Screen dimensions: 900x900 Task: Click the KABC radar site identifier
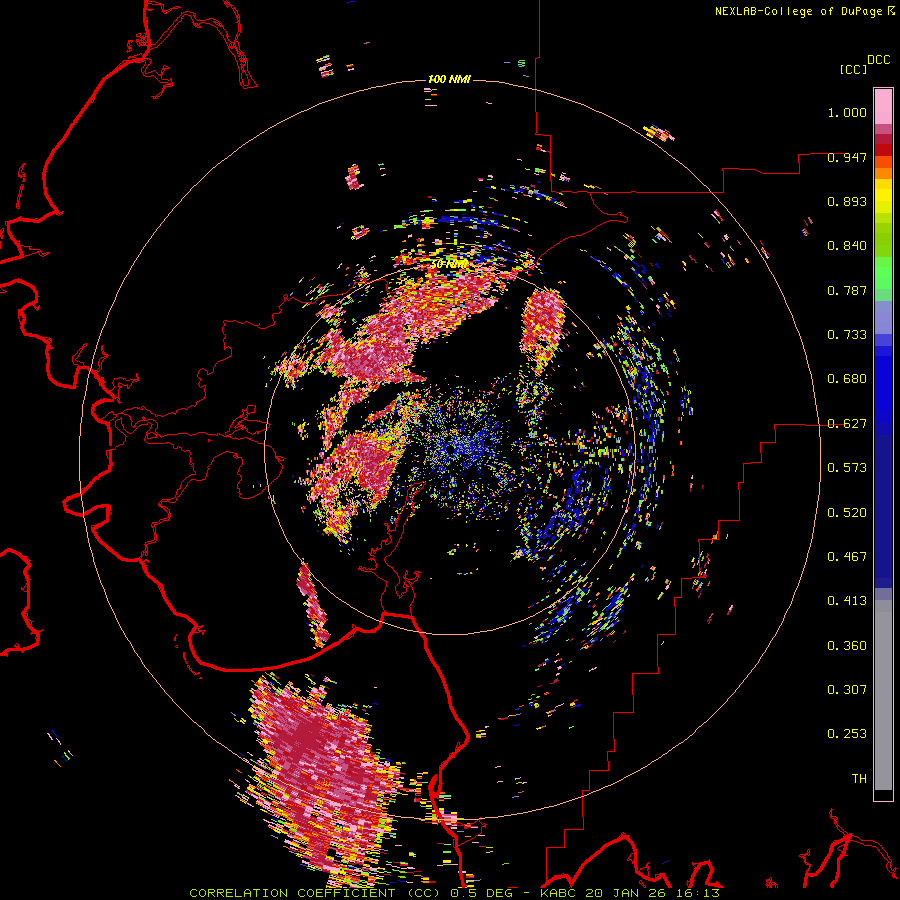[x=560, y=893]
